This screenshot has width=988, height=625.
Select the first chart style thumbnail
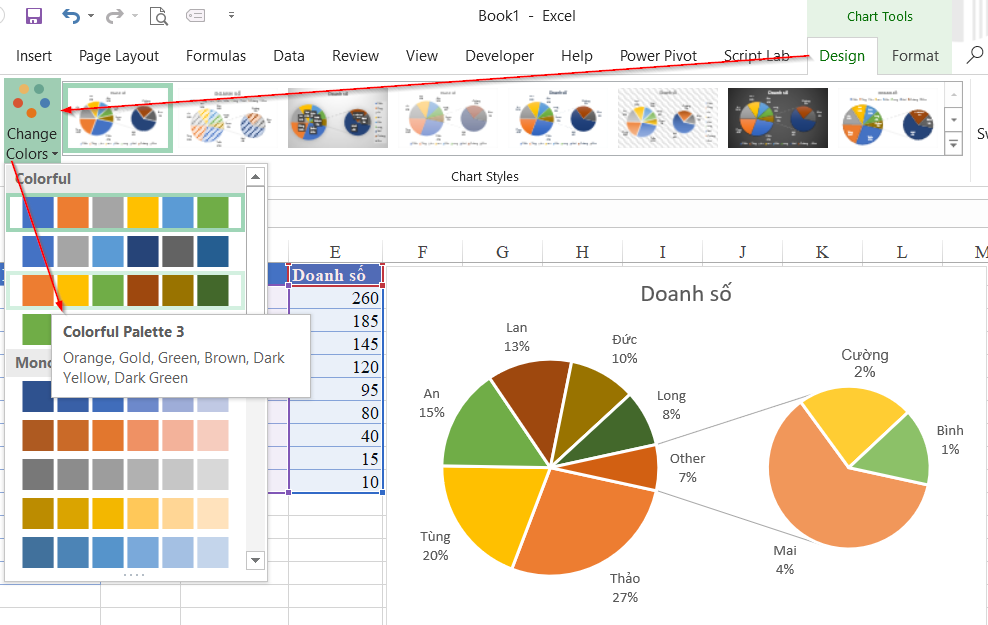[118, 117]
